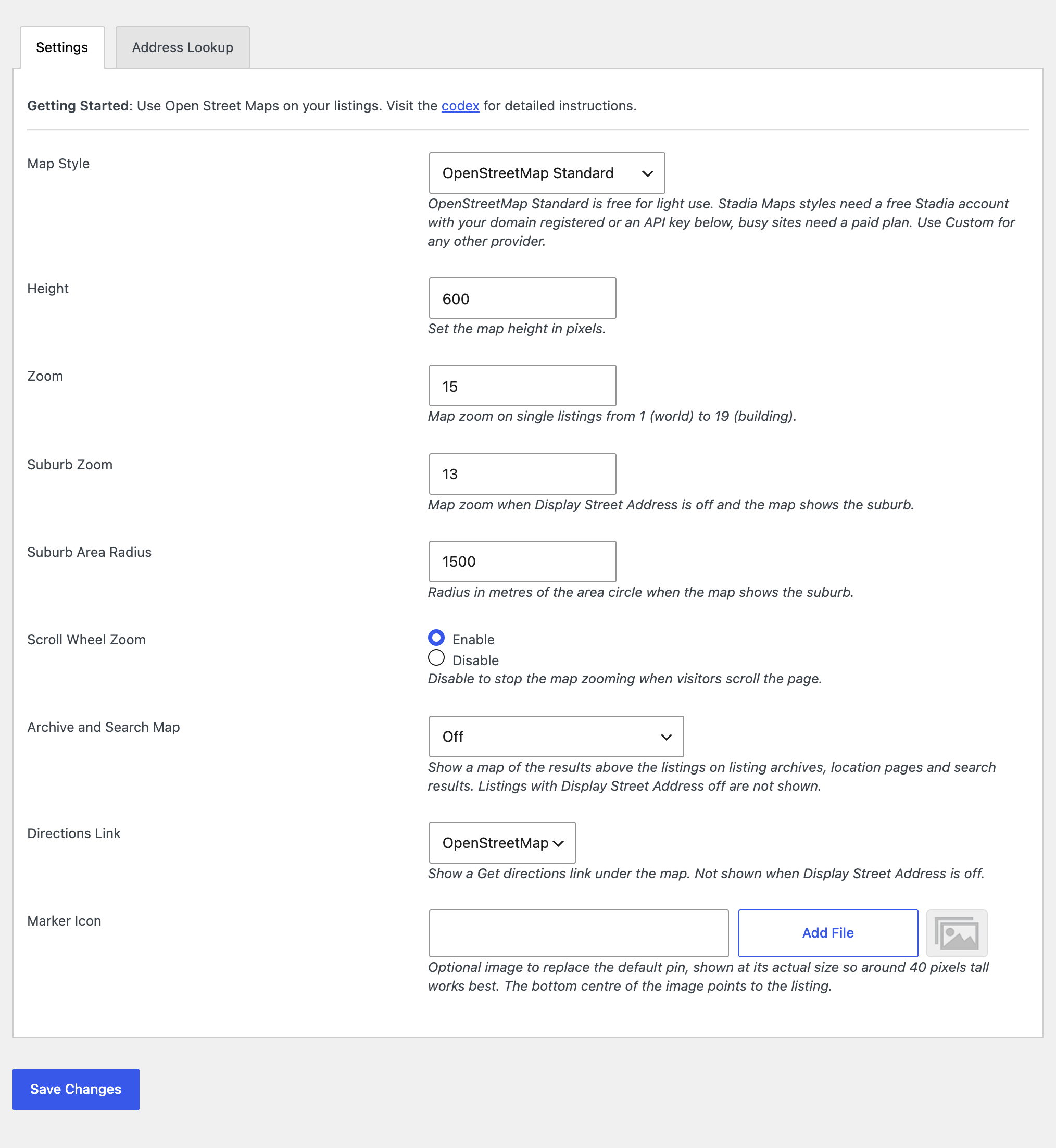The height and width of the screenshot is (1148, 1056).
Task: Open the codex link
Action: (460, 106)
